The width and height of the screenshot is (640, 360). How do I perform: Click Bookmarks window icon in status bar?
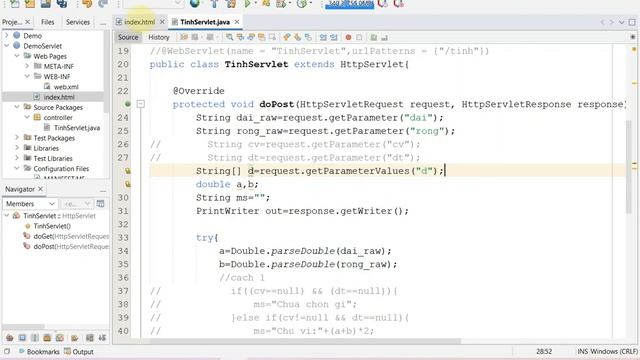pyautogui.click(x=22, y=351)
